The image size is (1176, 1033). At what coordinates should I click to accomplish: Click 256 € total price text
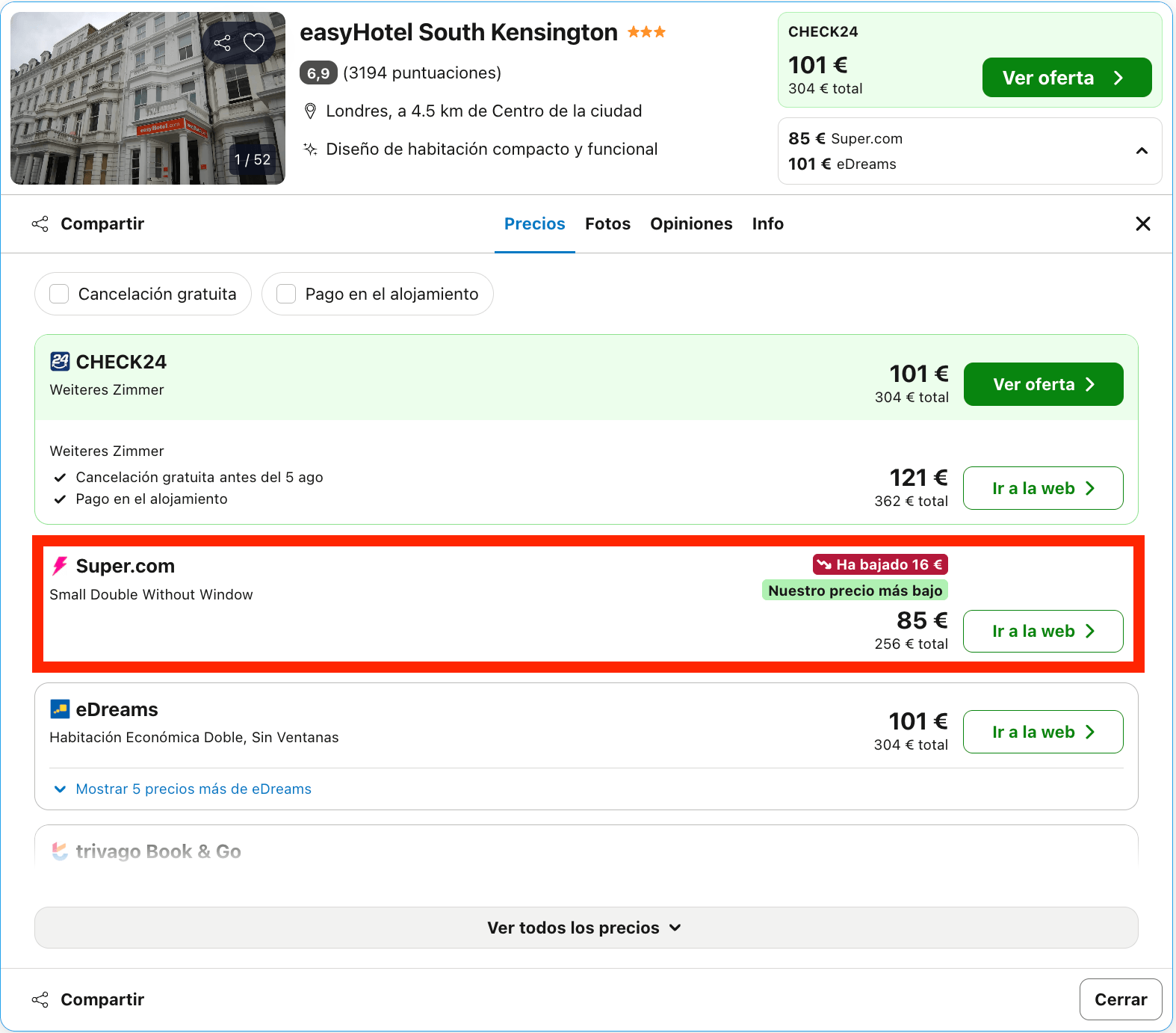pos(911,644)
